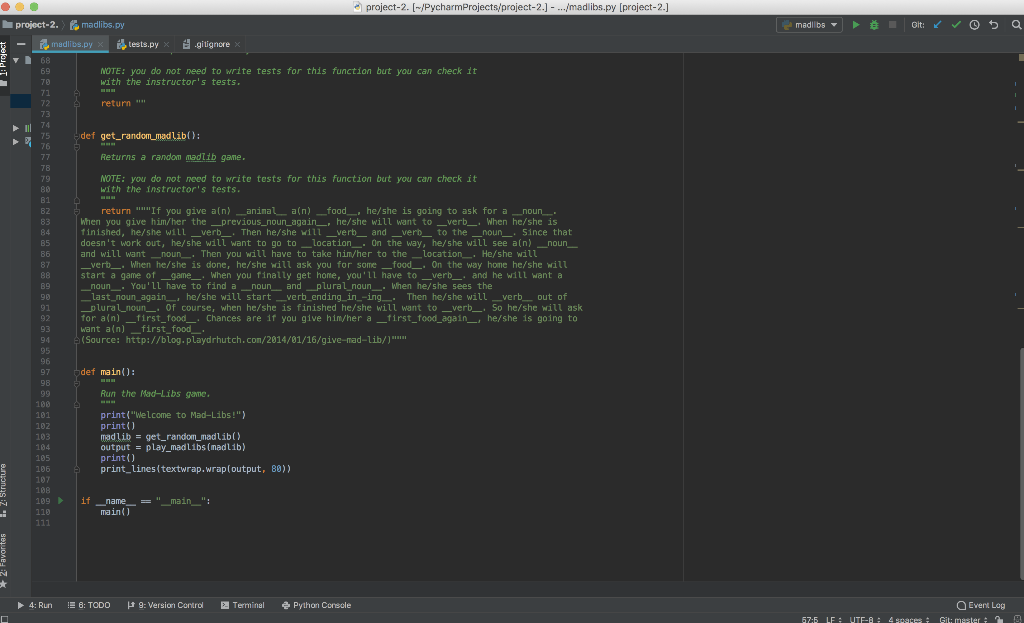Open the 4: Run tool window
Viewport: 1024px width, 623px height.
[x=35, y=605]
